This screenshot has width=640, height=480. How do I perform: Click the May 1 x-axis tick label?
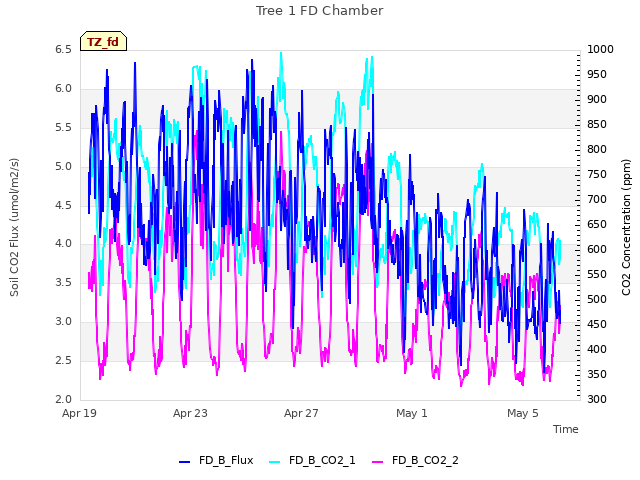(412, 413)
